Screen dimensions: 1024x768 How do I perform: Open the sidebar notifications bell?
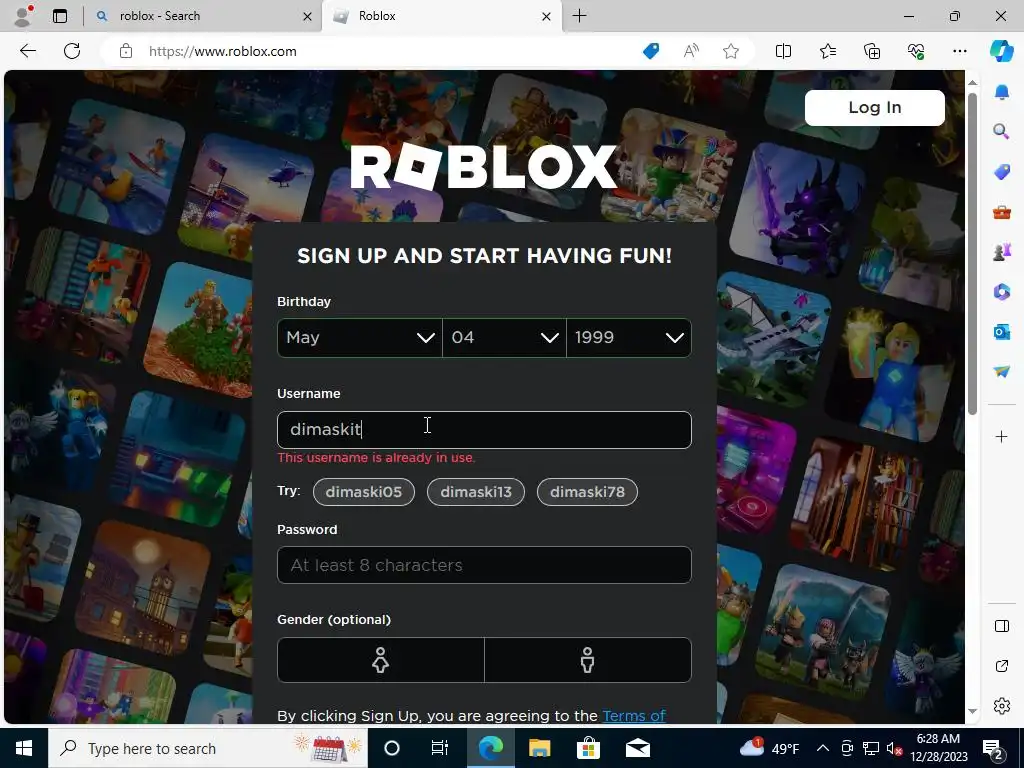pyautogui.click(x=1002, y=92)
